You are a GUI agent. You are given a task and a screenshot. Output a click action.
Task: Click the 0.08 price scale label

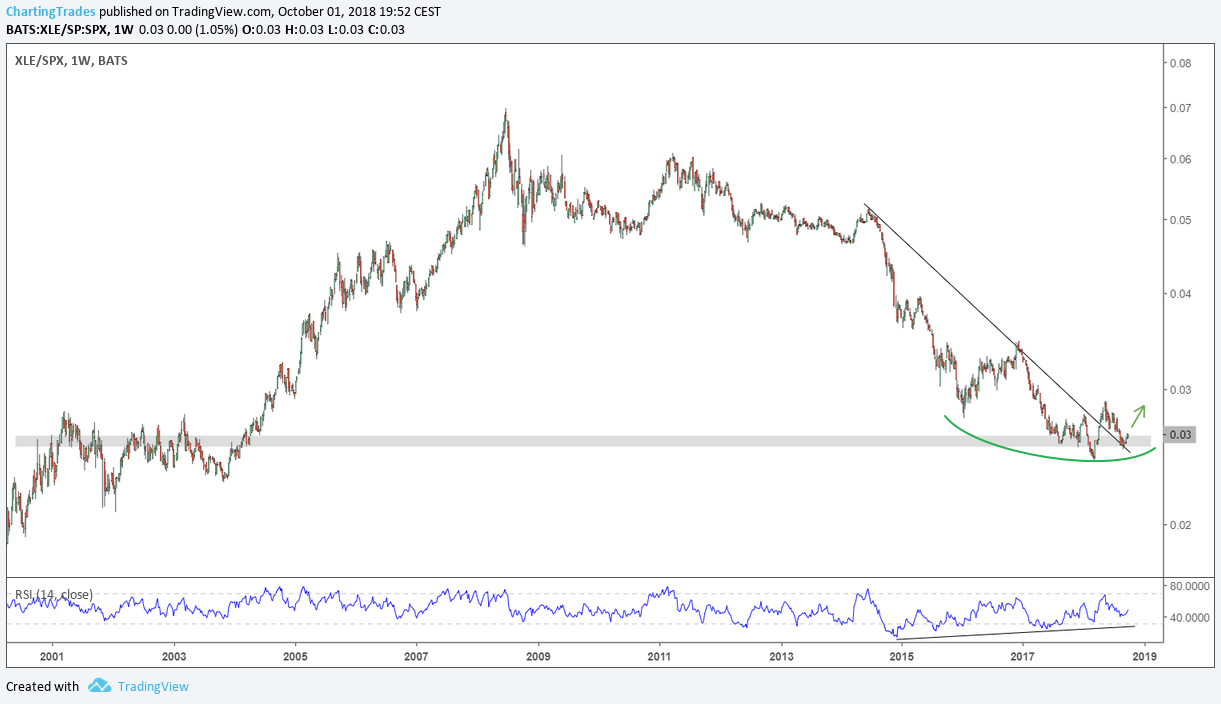pyautogui.click(x=1179, y=63)
